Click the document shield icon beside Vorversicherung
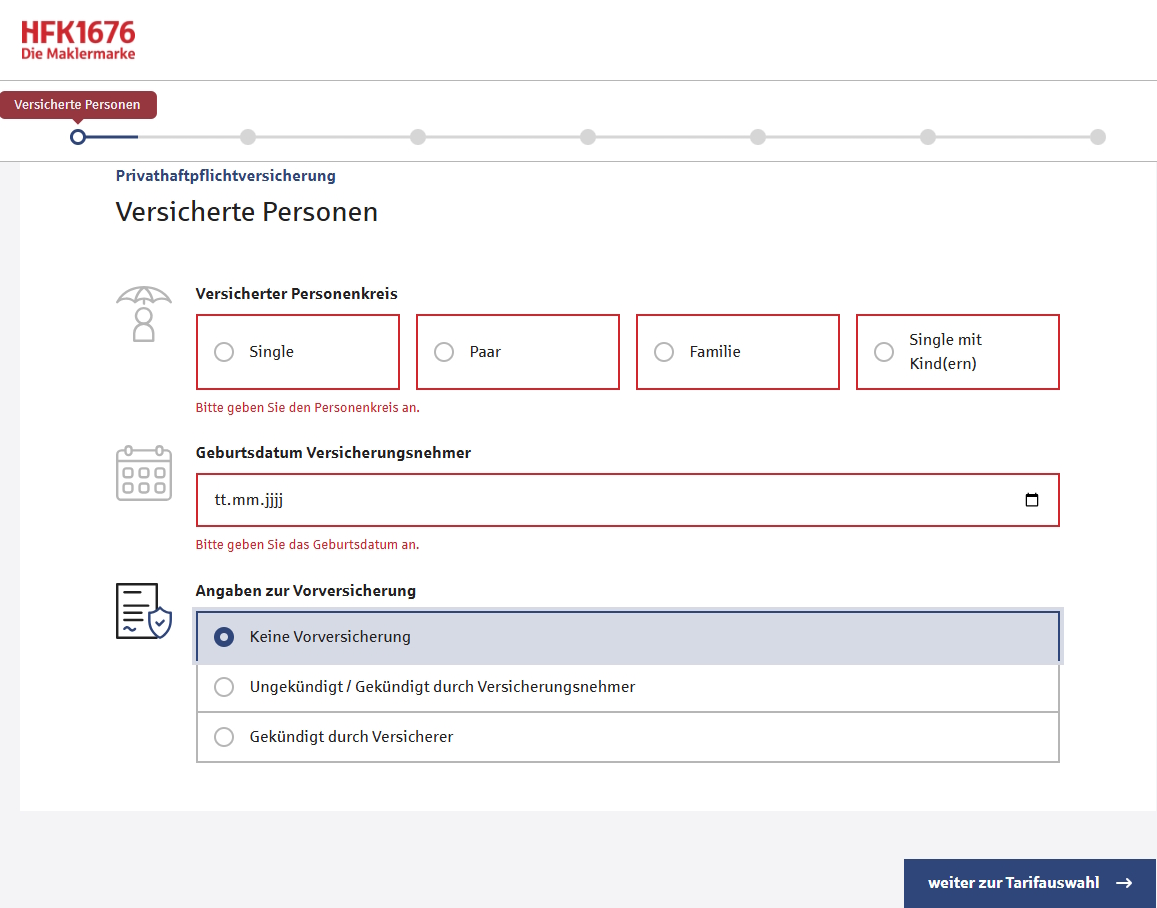The width and height of the screenshot is (1157, 908). [x=143, y=610]
